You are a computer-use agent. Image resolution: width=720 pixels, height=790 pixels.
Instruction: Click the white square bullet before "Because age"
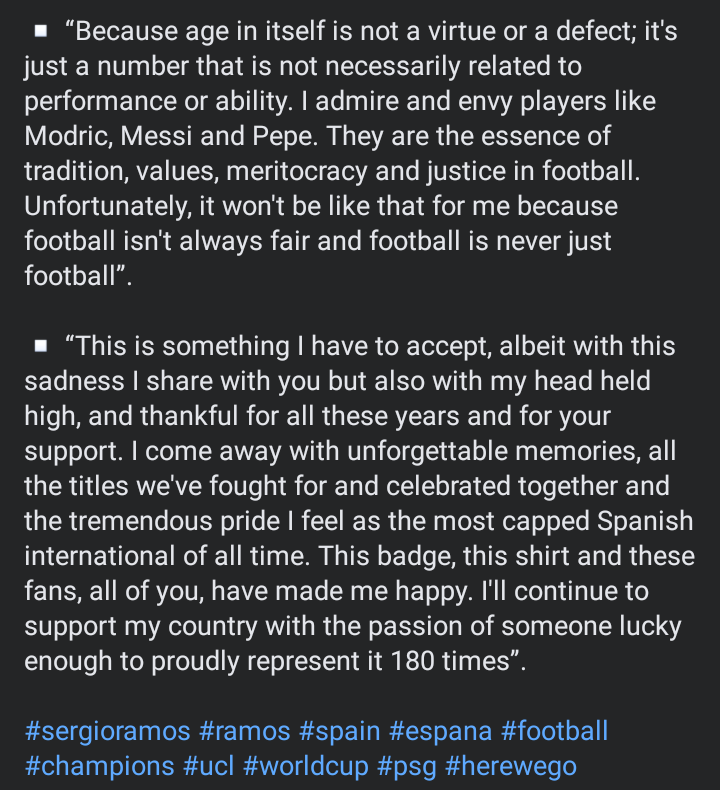[x=41, y=31]
